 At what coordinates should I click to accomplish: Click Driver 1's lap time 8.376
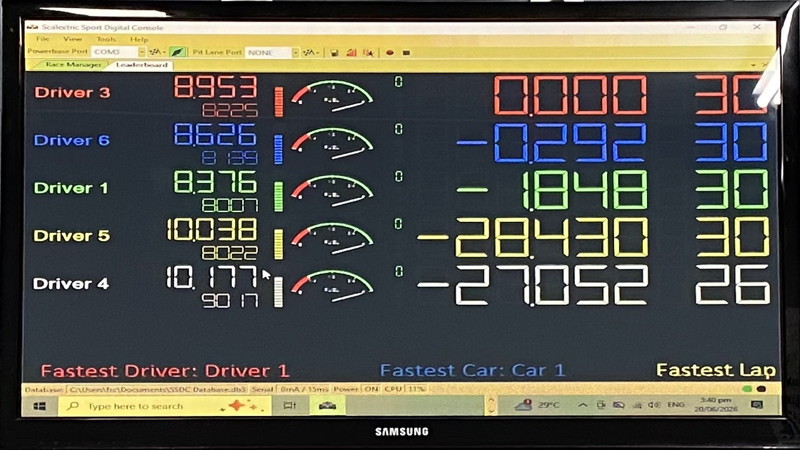tap(215, 182)
